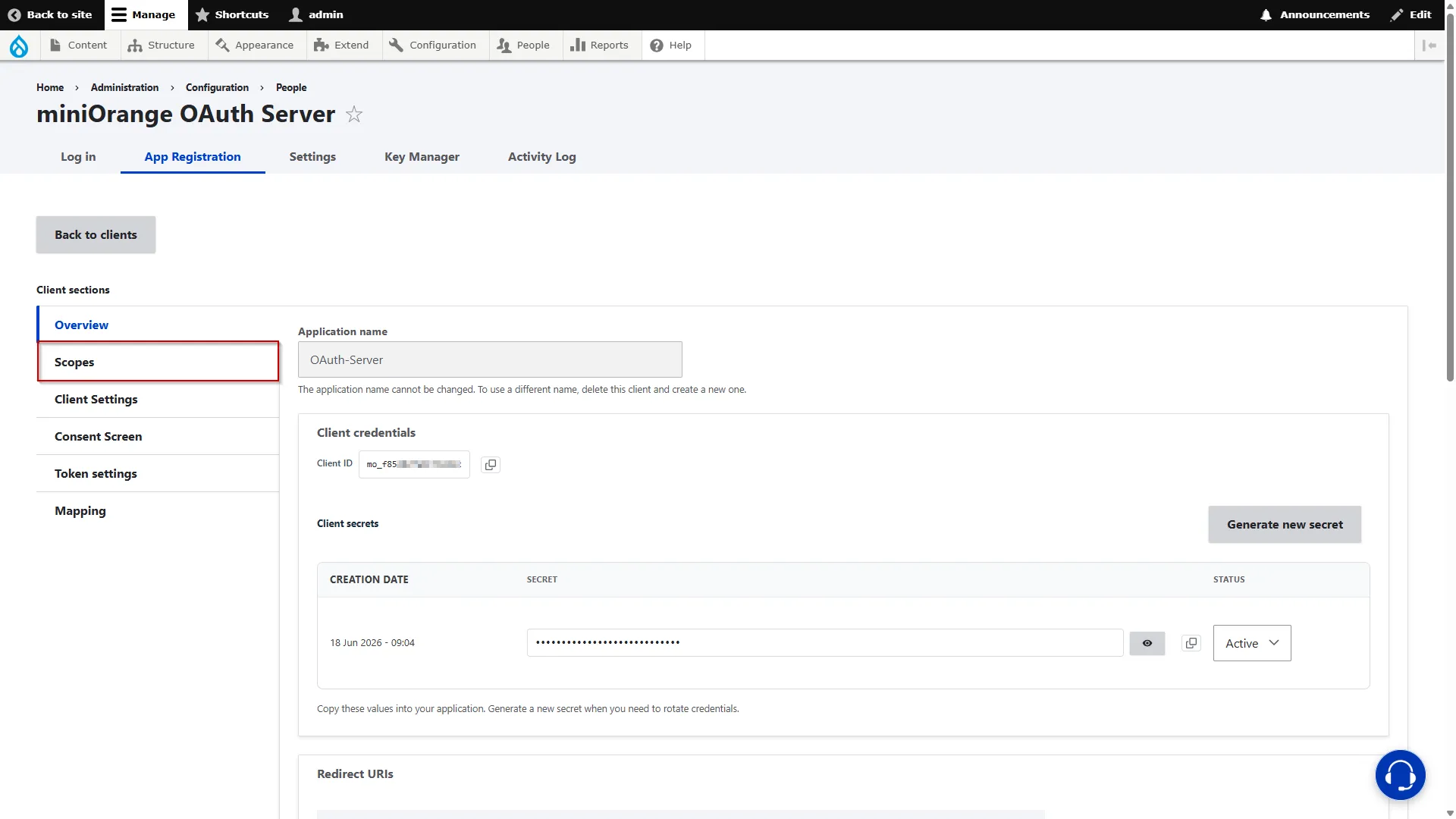Select the Mapping section

(158, 510)
